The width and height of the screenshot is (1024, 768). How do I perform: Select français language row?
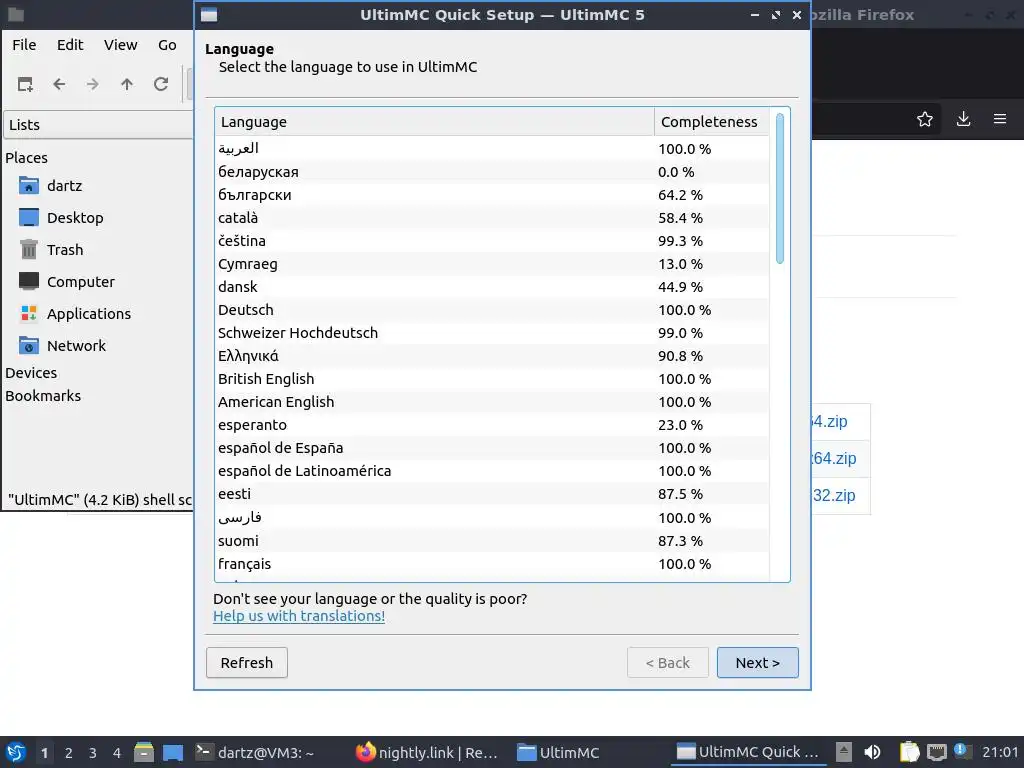pyautogui.click(x=492, y=564)
